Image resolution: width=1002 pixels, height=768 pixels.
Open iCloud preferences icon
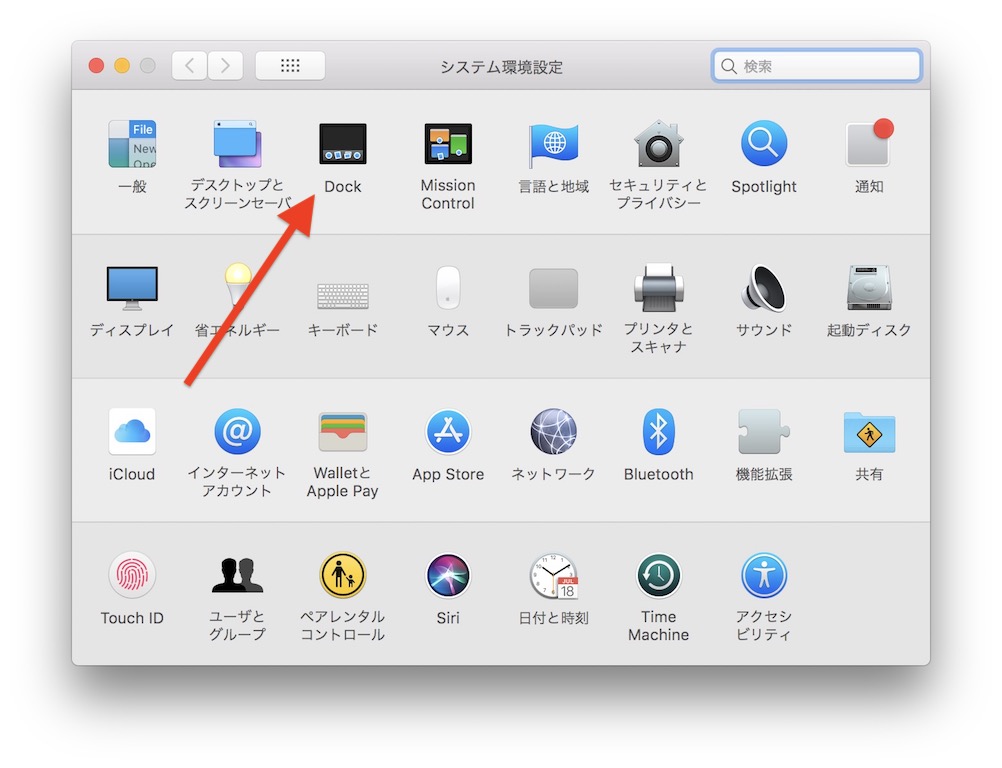click(132, 431)
